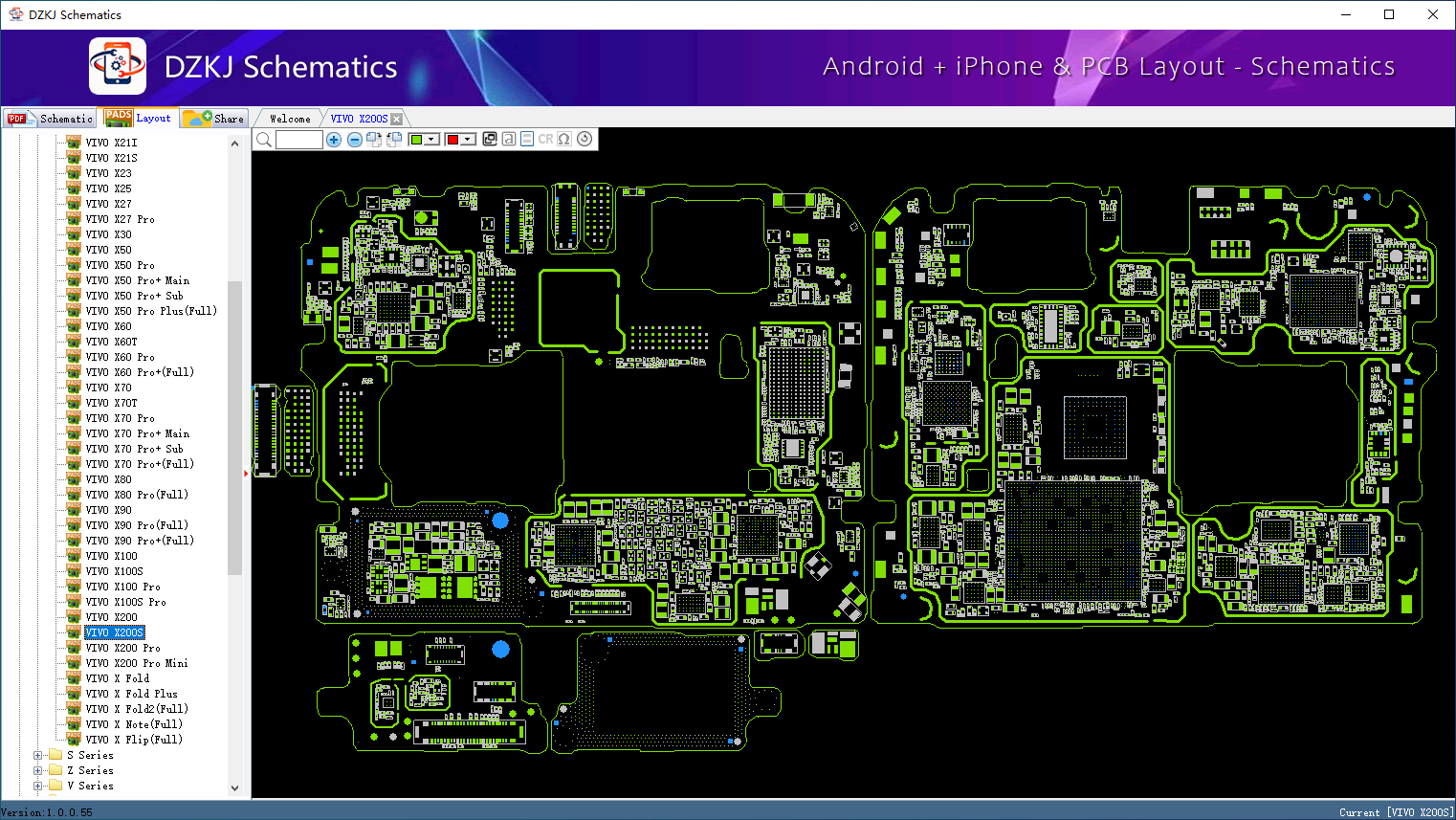Viewport: 1456px width, 820px height.
Task: Click the tree scrollbar down arrow
Action: click(x=235, y=788)
